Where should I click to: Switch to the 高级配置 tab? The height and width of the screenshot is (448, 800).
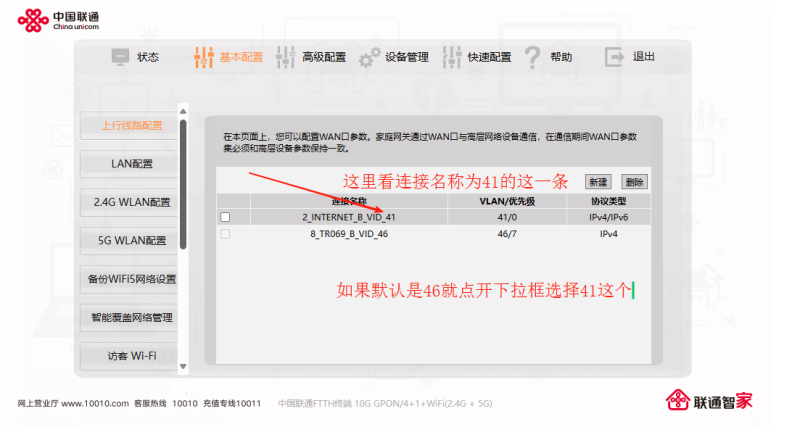(324, 57)
